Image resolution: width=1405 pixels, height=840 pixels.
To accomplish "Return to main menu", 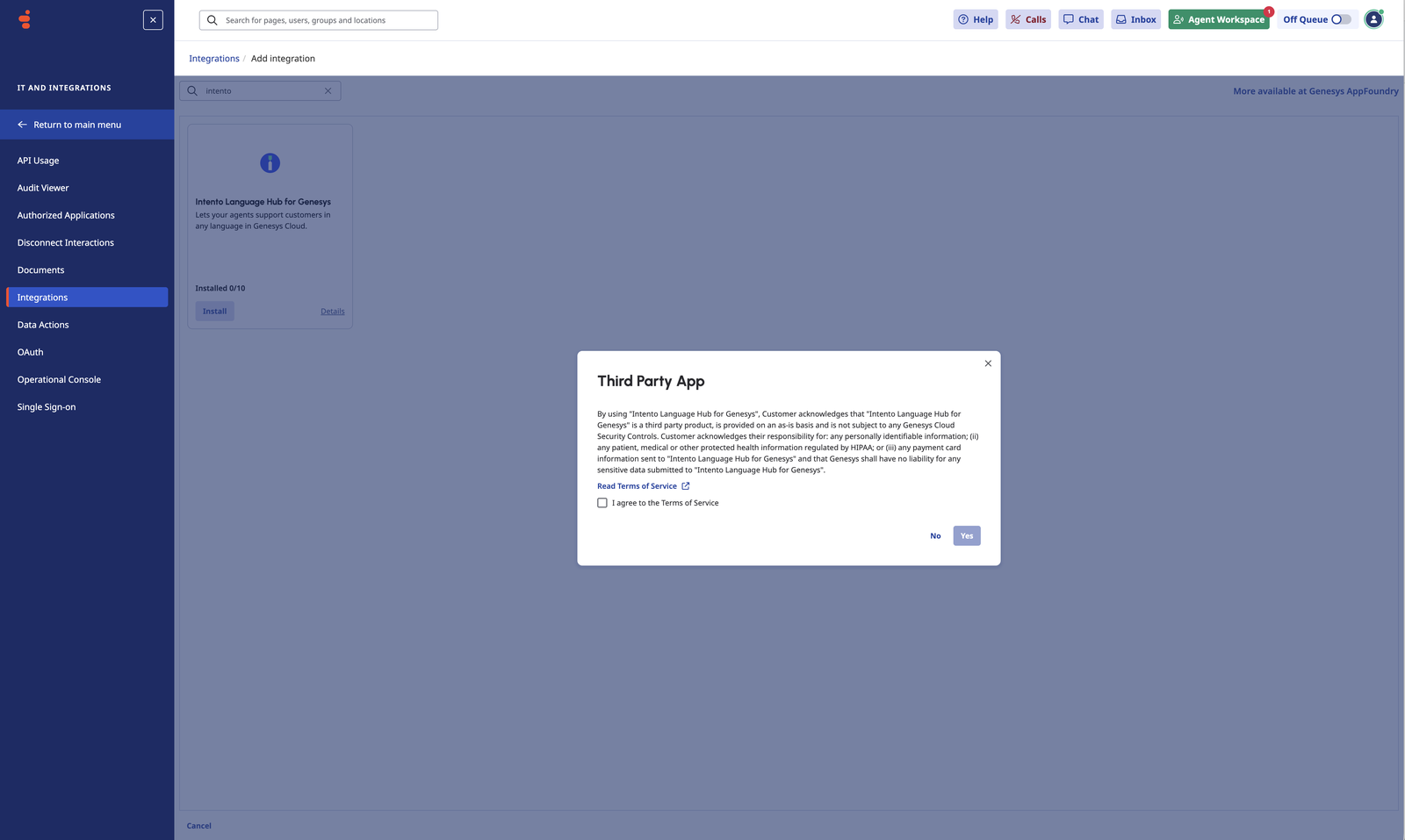I will pos(87,125).
